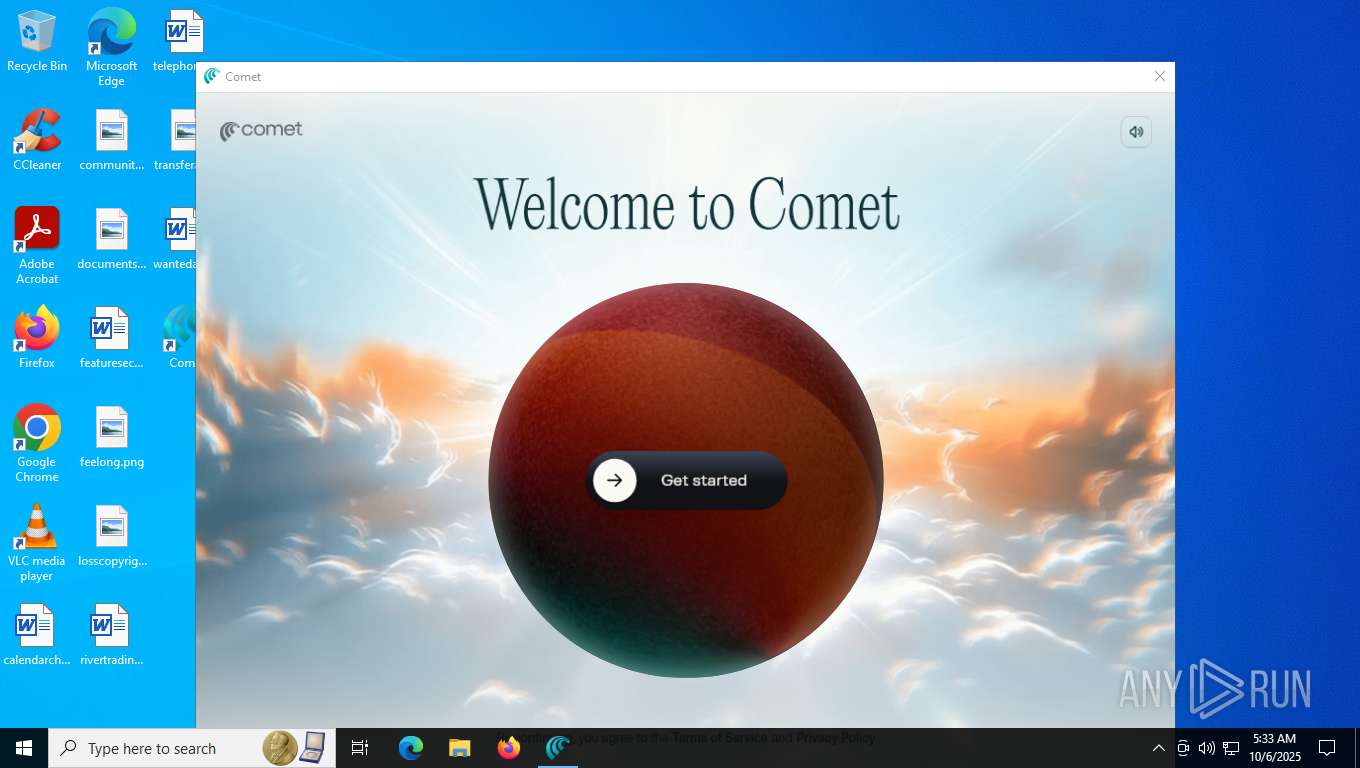1360x768 pixels.
Task: Open Microsoft Edge from the taskbar
Action: tap(411, 748)
